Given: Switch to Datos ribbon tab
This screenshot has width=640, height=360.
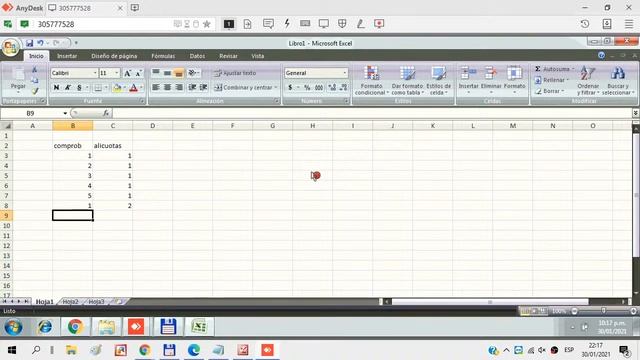Looking at the screenshot, I should 197,56.
